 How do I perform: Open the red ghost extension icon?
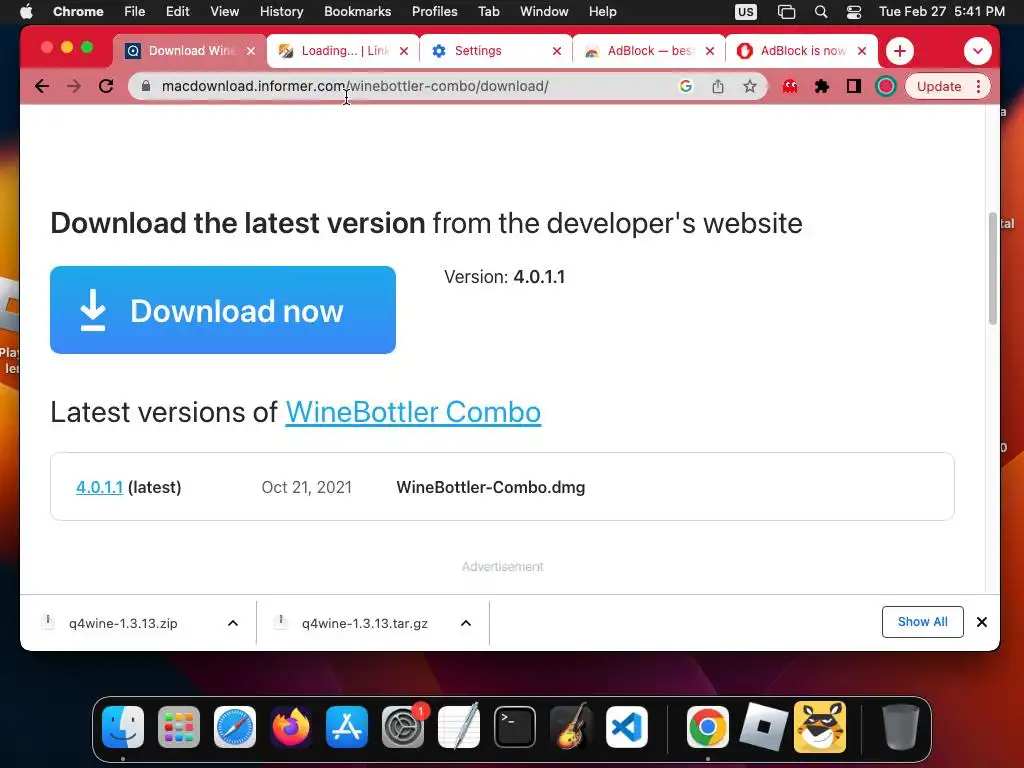[790, 86]
